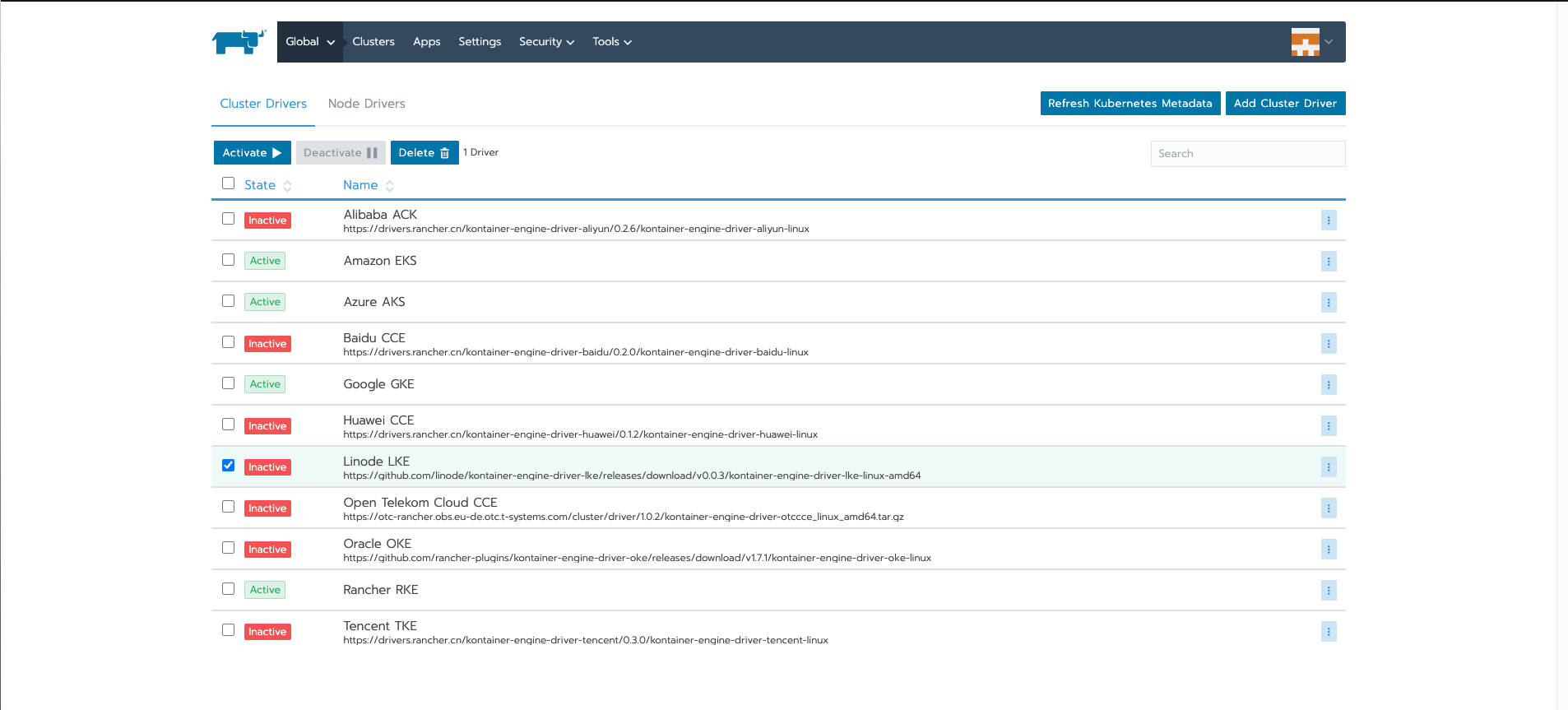The image size is (1568, 710).
Task: Open the action menu for Amazon EKS
Action: pyautogui.click(x=1328, y=262)
